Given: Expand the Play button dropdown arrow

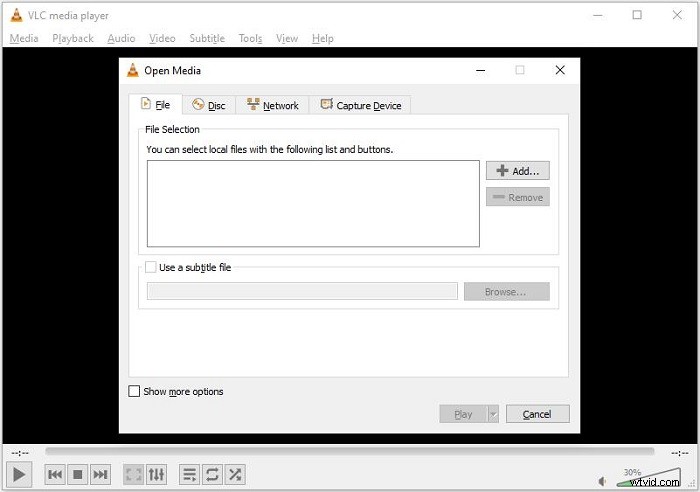Looking at the screenshot, I should [x=493, y=414].
